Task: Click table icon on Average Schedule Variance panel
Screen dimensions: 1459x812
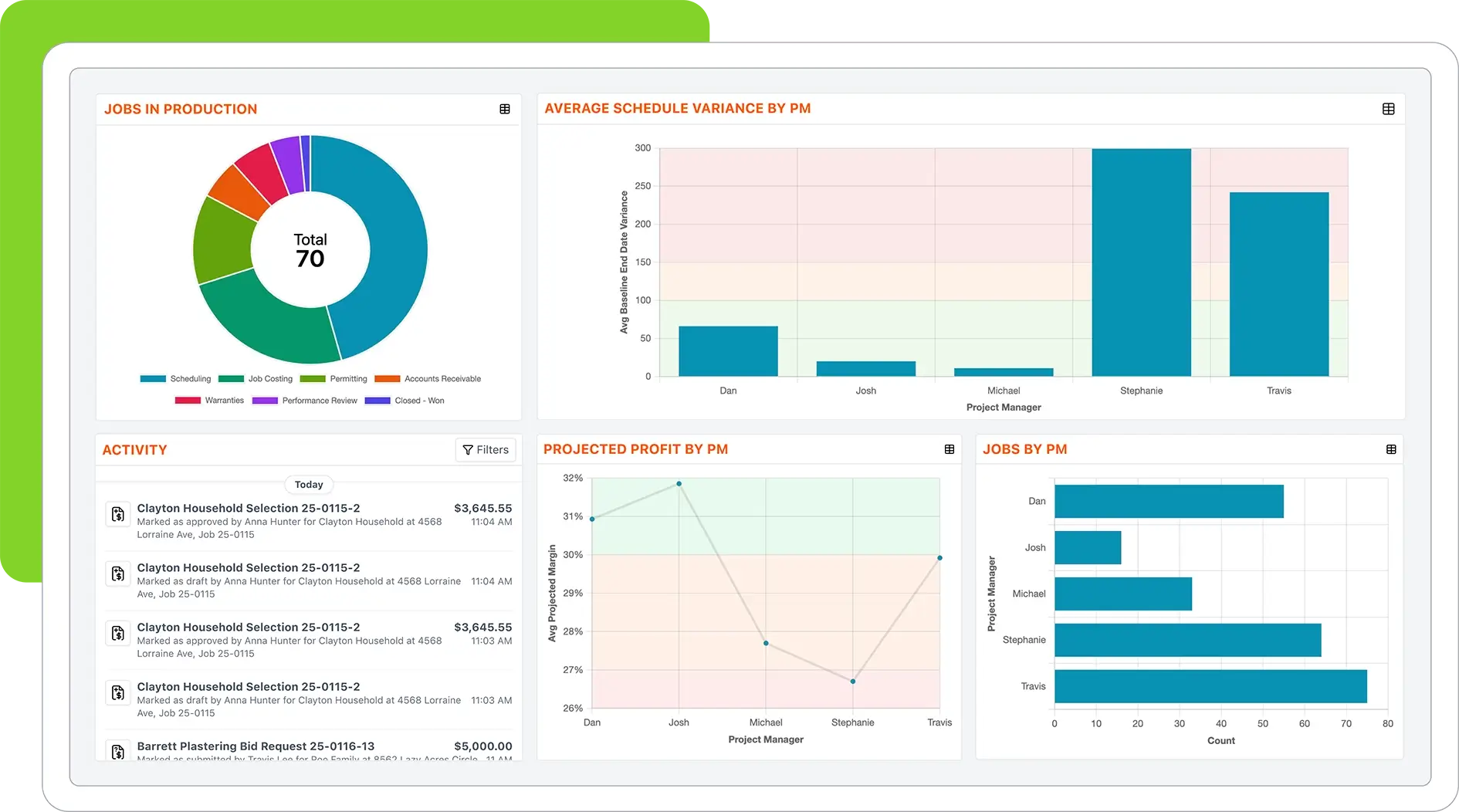Action: pyautogui.click(x=1388, y=109)
